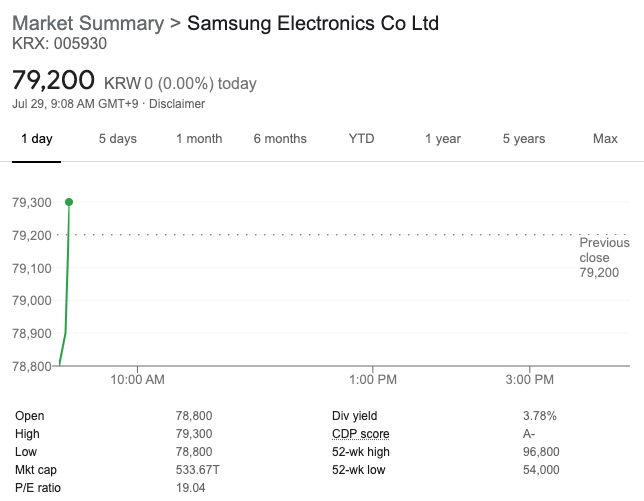Select the 1 day tab

37,139
